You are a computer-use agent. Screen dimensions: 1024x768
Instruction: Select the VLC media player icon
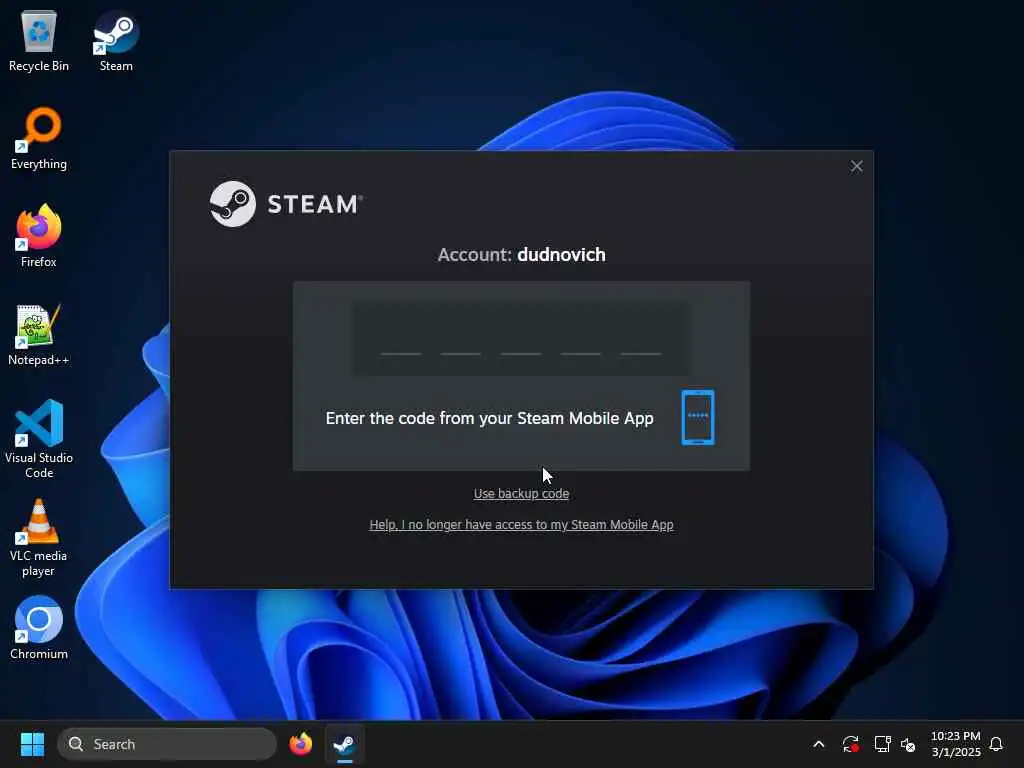tap(39, 538)
